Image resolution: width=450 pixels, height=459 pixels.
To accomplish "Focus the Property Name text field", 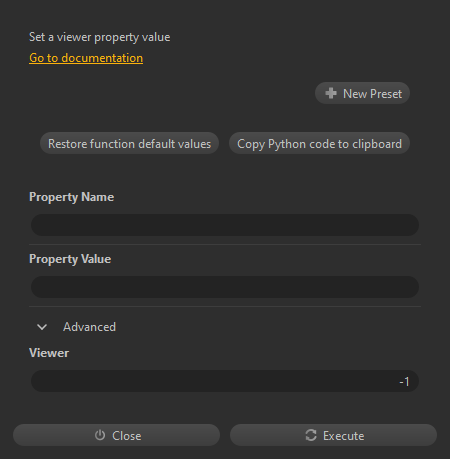I will [x=225, y=225].
